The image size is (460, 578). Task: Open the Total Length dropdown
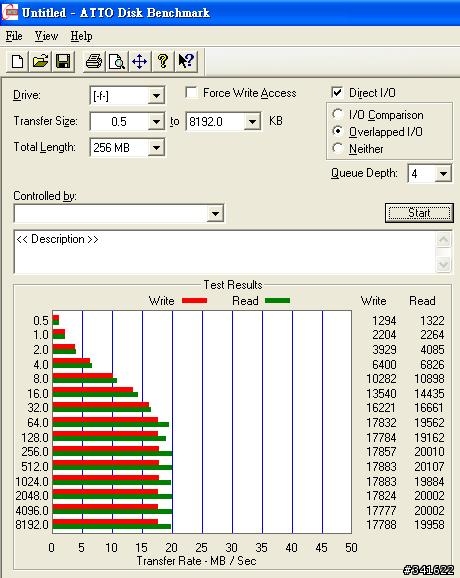click(x=156, y=148)
